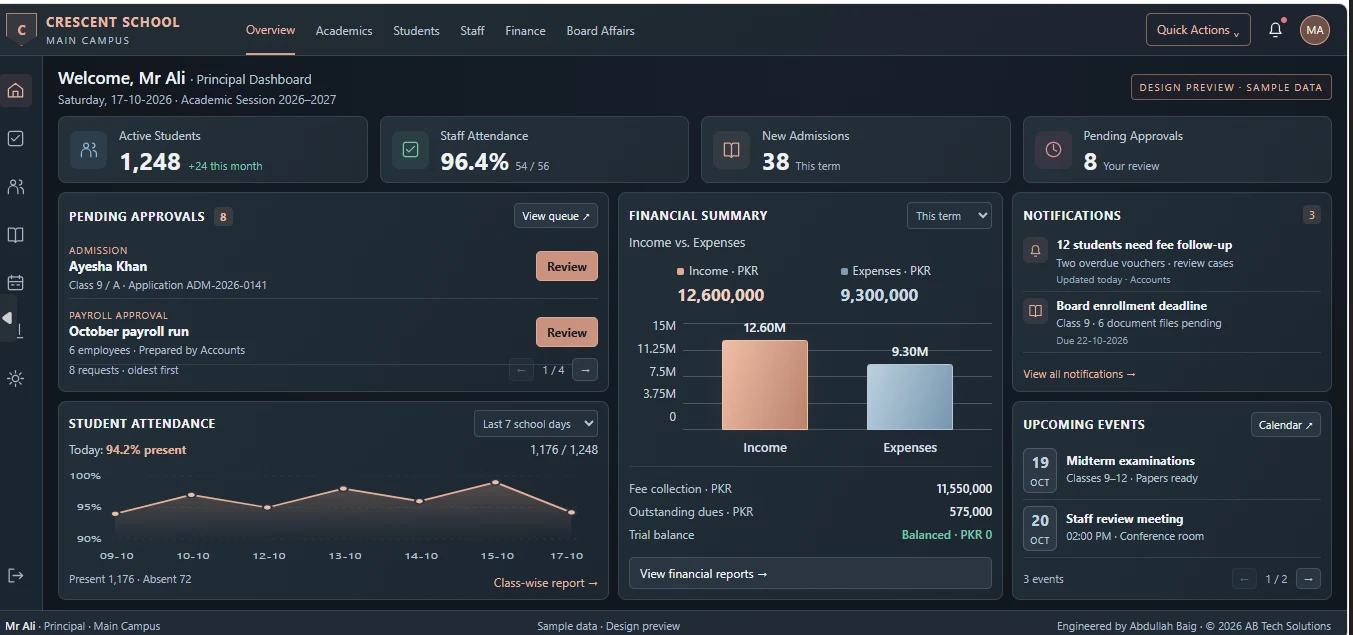This screenshot has height=635, width=1353.
Task: Click the Income legend color swatch
Action: pos(681,271)
